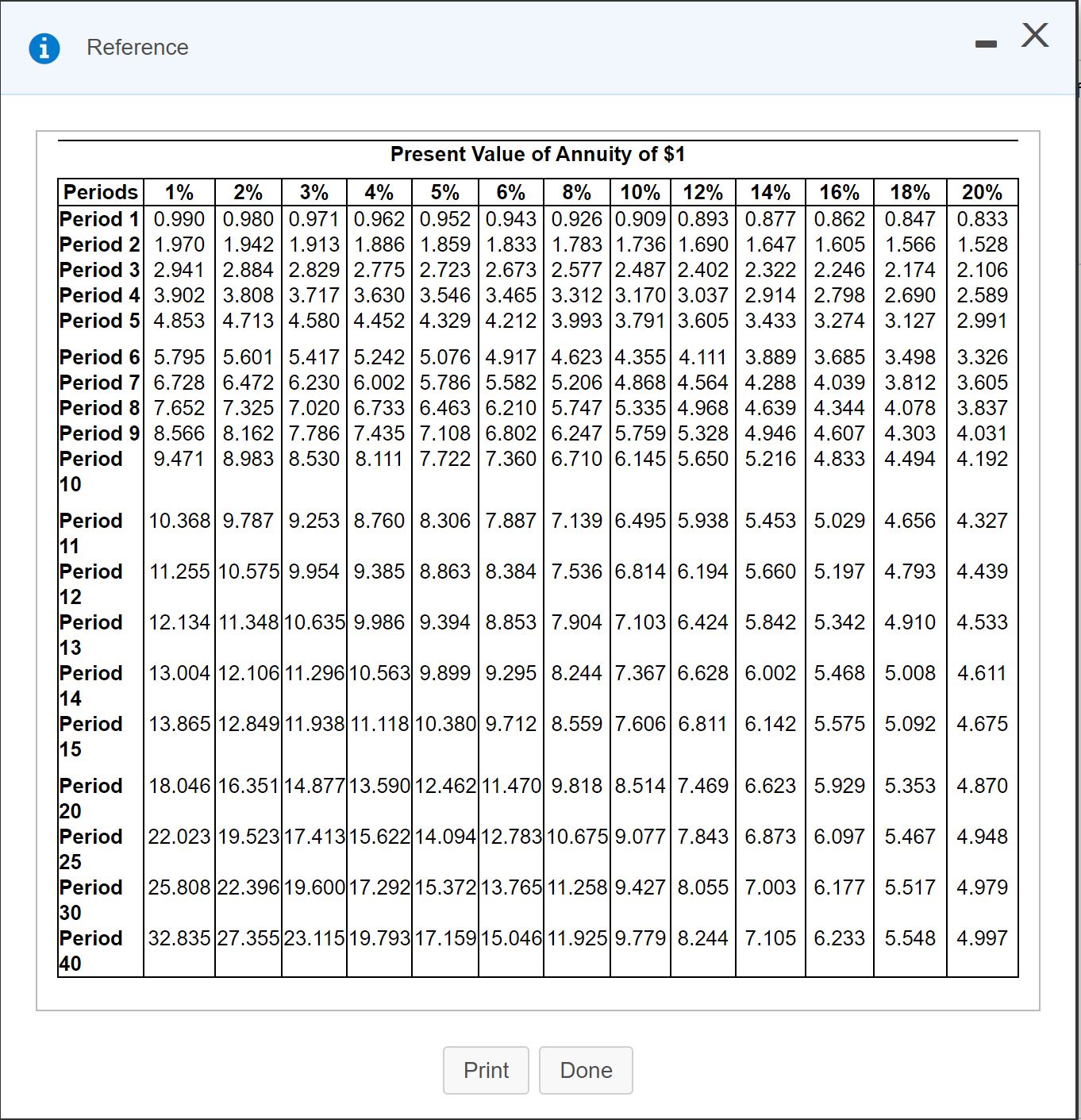Select the Period 14 row label
The height and width of the screenshot is (1120, 1081).
[91, 686]
